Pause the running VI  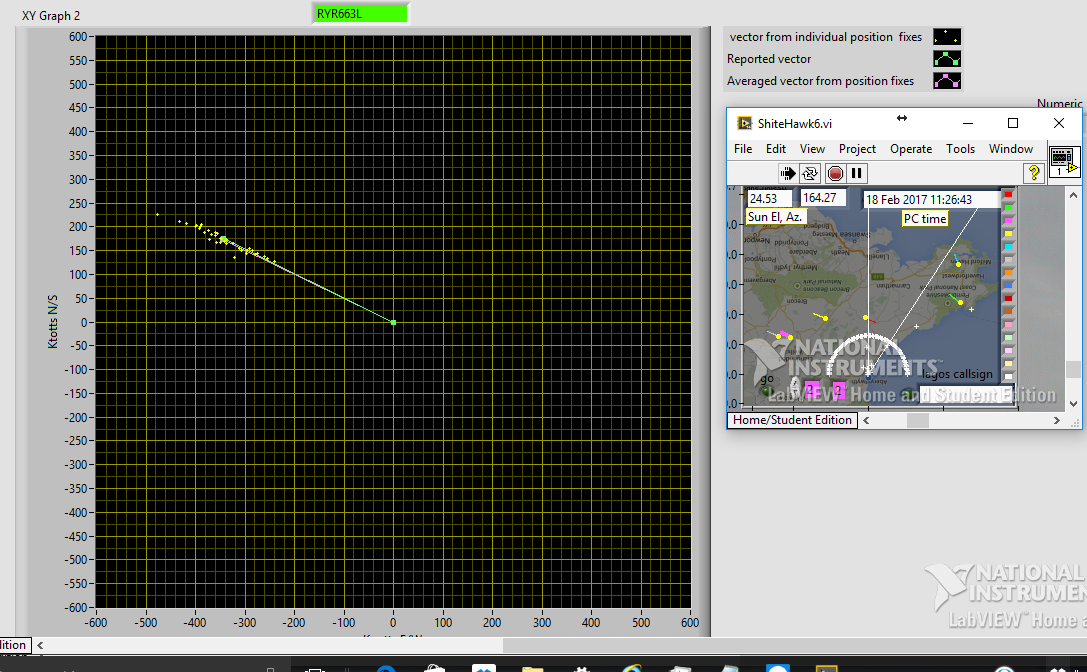pyautogui.click(x=857, y=173)
